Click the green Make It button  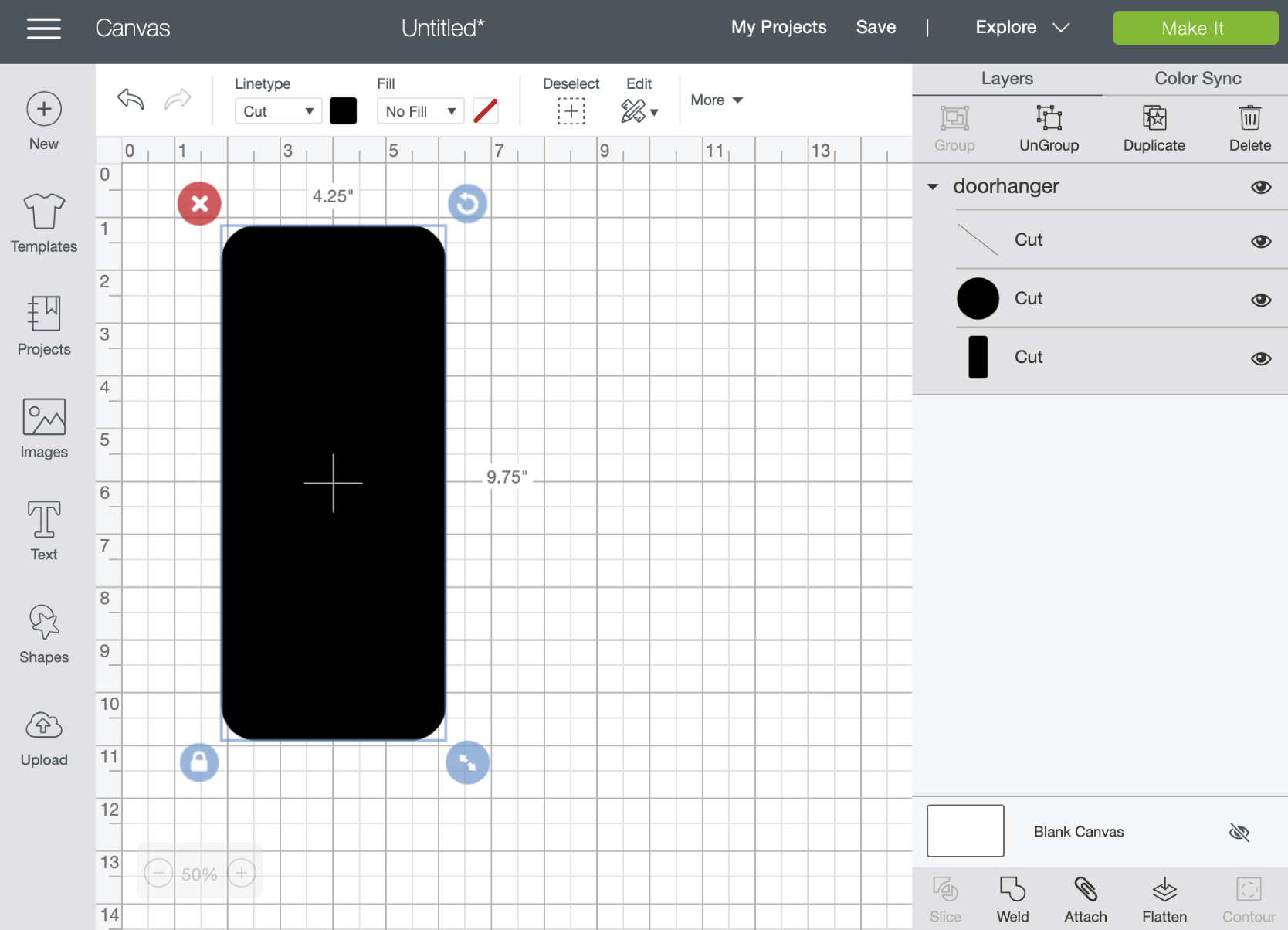click(1195, 28)
